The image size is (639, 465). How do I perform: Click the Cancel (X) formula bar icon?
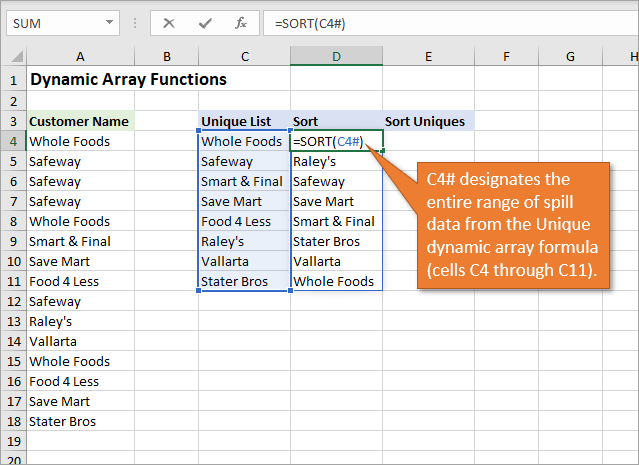click(169, 23)
